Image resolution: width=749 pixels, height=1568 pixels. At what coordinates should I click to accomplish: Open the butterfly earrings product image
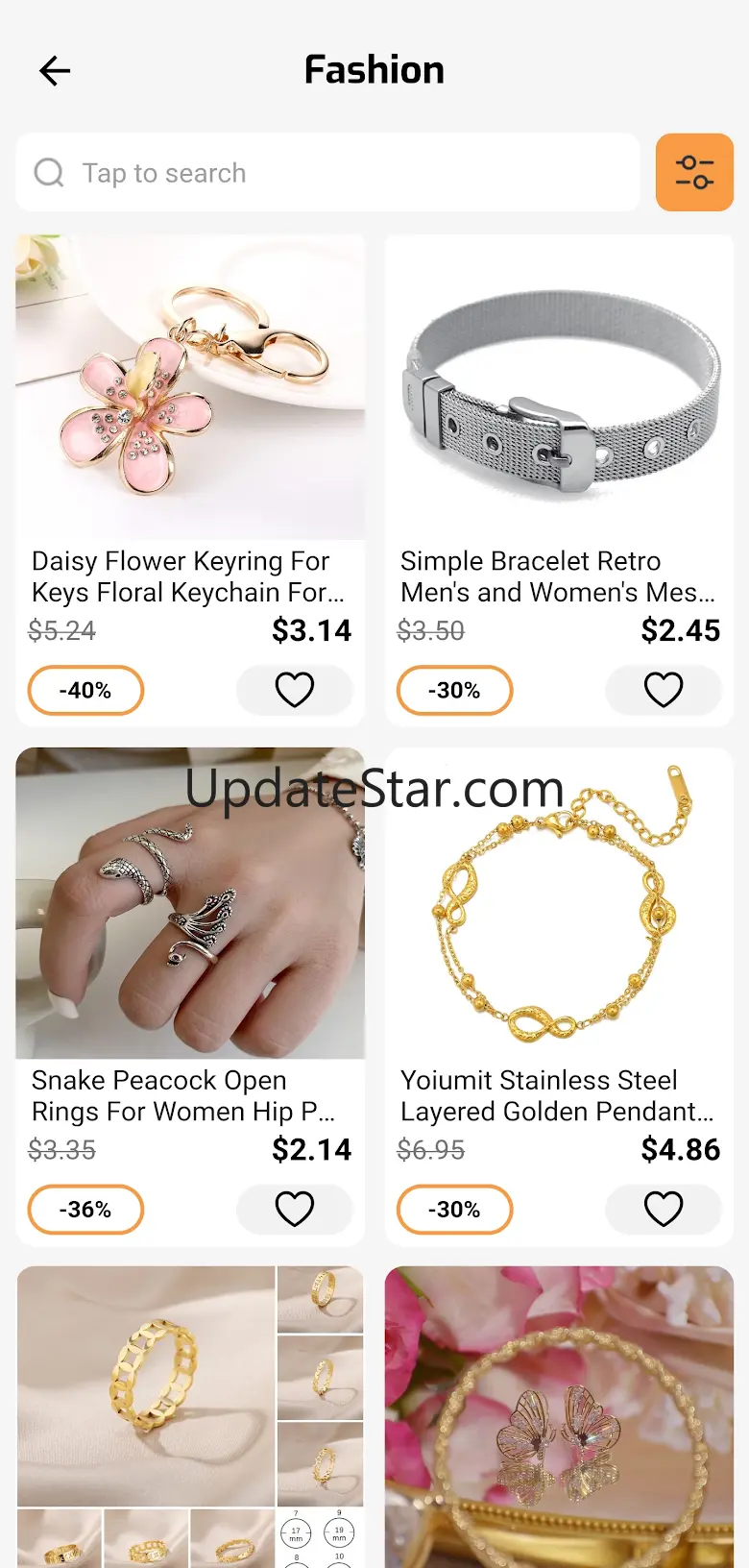pyautogui.click(x=559, y=1417)
